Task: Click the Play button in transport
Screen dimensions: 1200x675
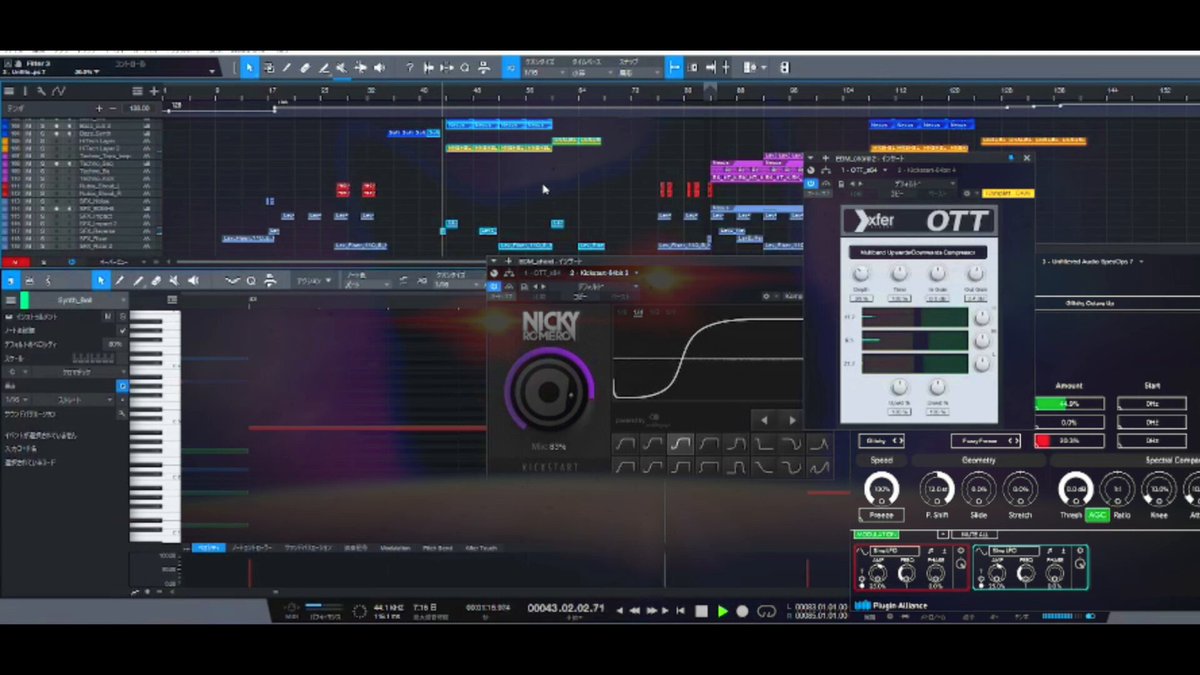Action: click(722, 610)
